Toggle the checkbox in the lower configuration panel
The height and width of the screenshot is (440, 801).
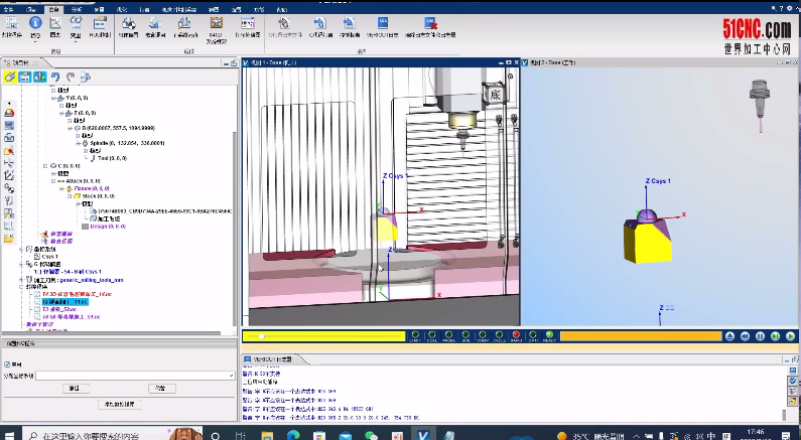8,364
